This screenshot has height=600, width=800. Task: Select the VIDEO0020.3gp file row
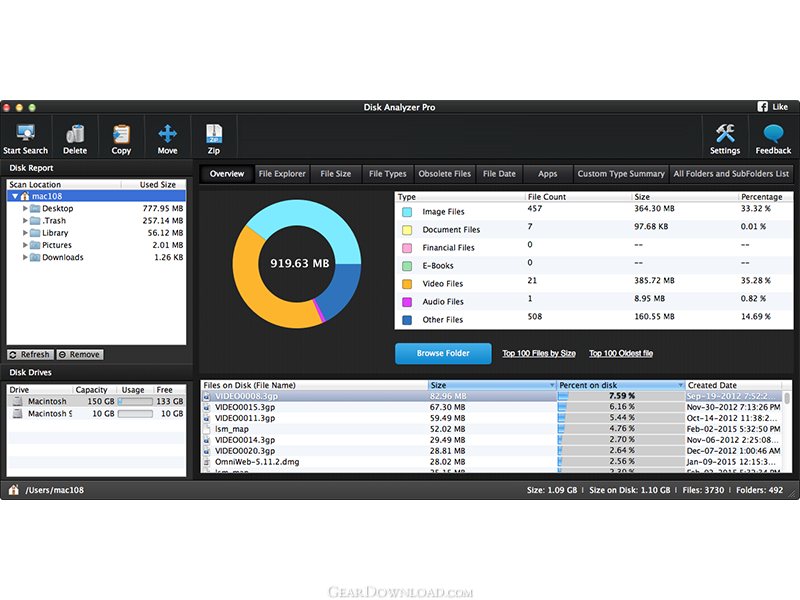click(x=493, y=451)
